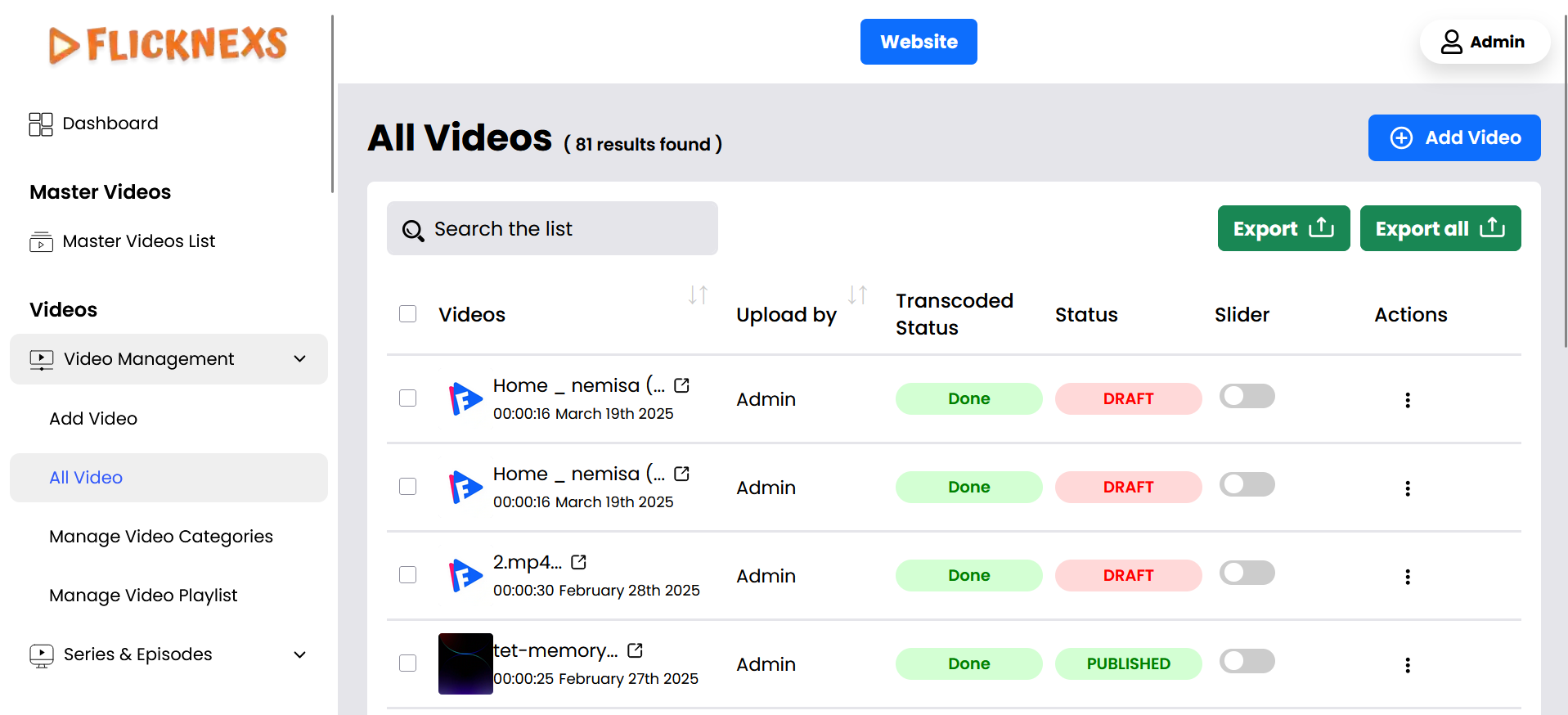1568x715 pixels.
Task: Check the box for the 2.mp4 row
Action: pyautogui.click(x=408, y=575)
